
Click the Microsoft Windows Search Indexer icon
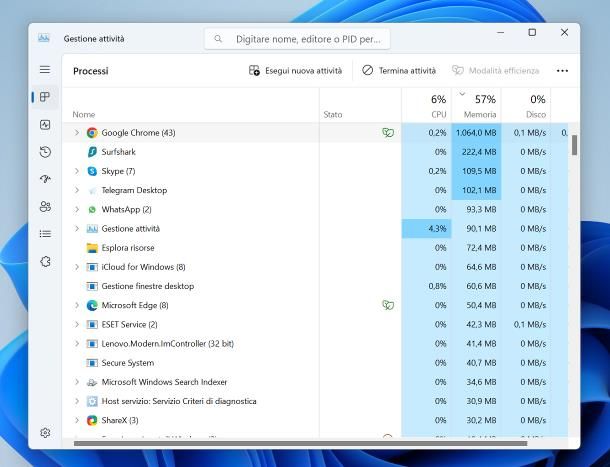[x=92, y=382]
